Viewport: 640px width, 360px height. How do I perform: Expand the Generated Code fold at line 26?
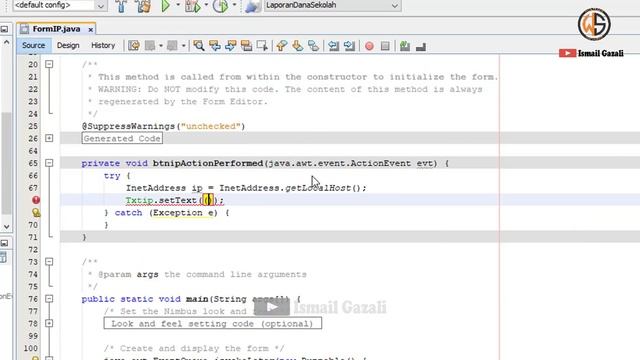pyautogui.click(x=49, y=138)
